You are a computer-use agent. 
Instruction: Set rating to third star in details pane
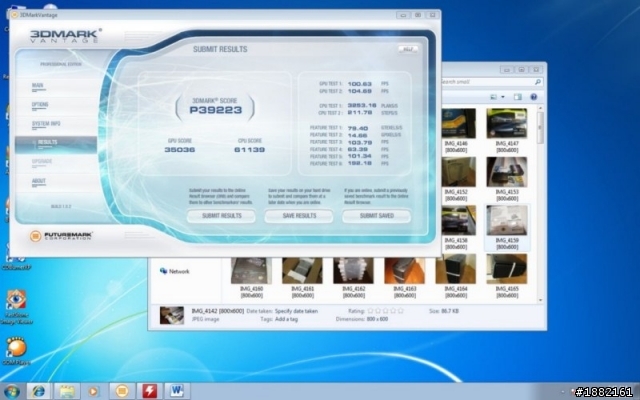coord(385,311)
